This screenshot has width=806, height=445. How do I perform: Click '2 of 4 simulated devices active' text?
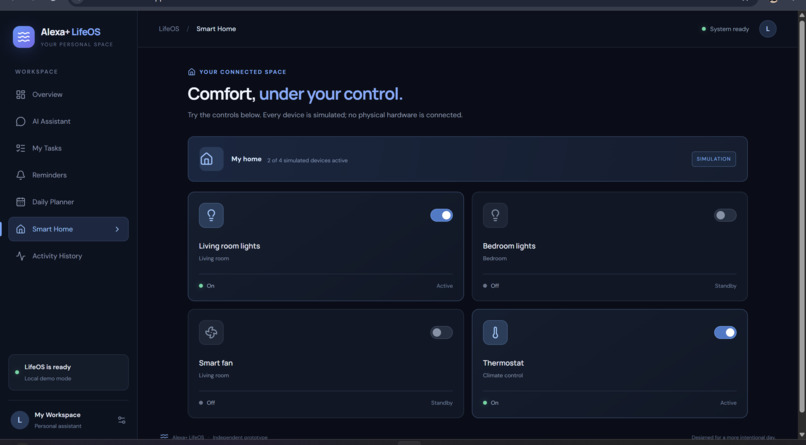307,160
